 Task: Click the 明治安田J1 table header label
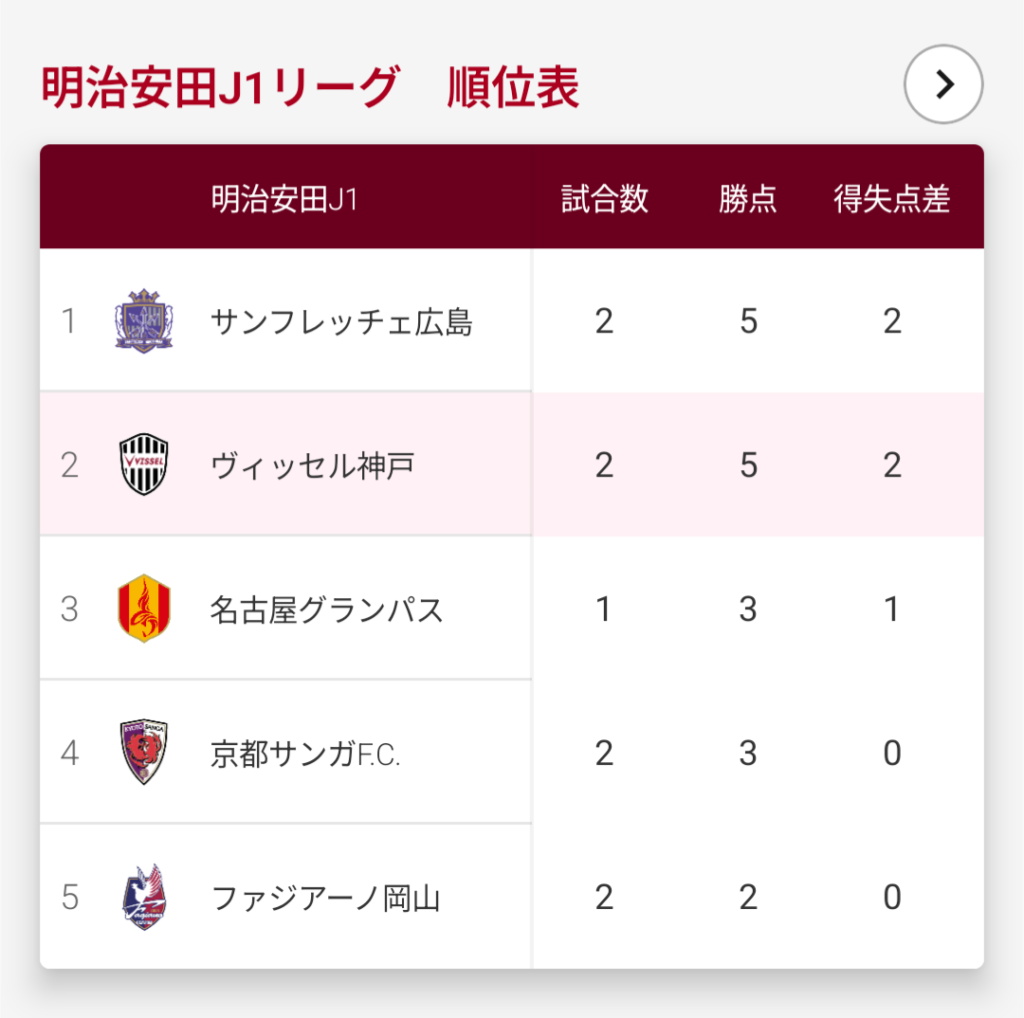(x=284, y=199)
